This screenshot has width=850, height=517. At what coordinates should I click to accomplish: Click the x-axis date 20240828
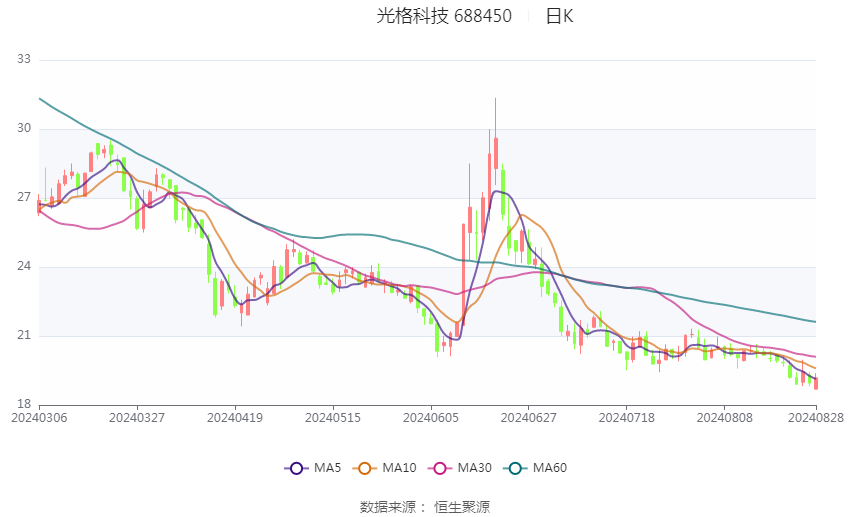pyautogui.click(x=816, y=418)
